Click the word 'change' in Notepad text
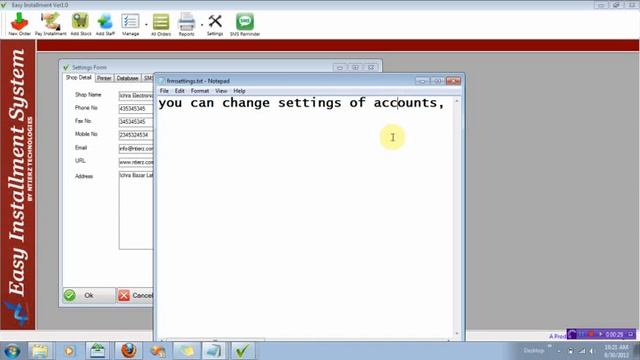This screenshot has height=360, width=640. click(x=246, y=104)
